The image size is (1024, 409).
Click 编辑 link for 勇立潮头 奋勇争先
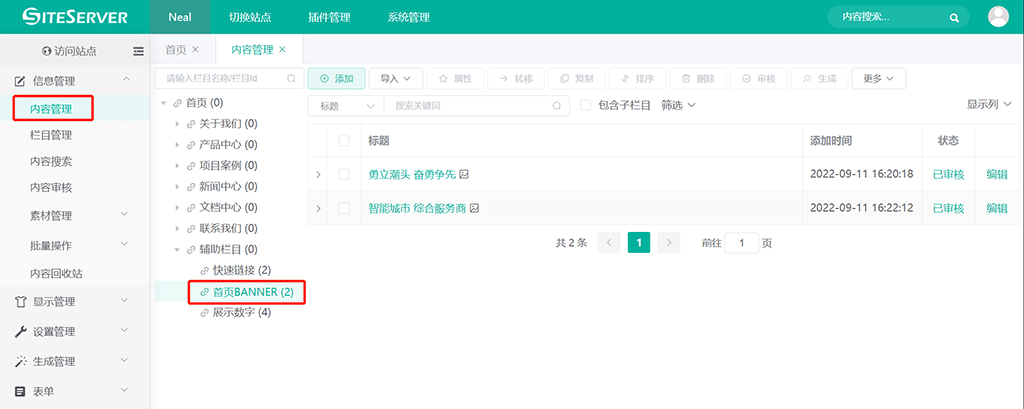coord(996,174)
